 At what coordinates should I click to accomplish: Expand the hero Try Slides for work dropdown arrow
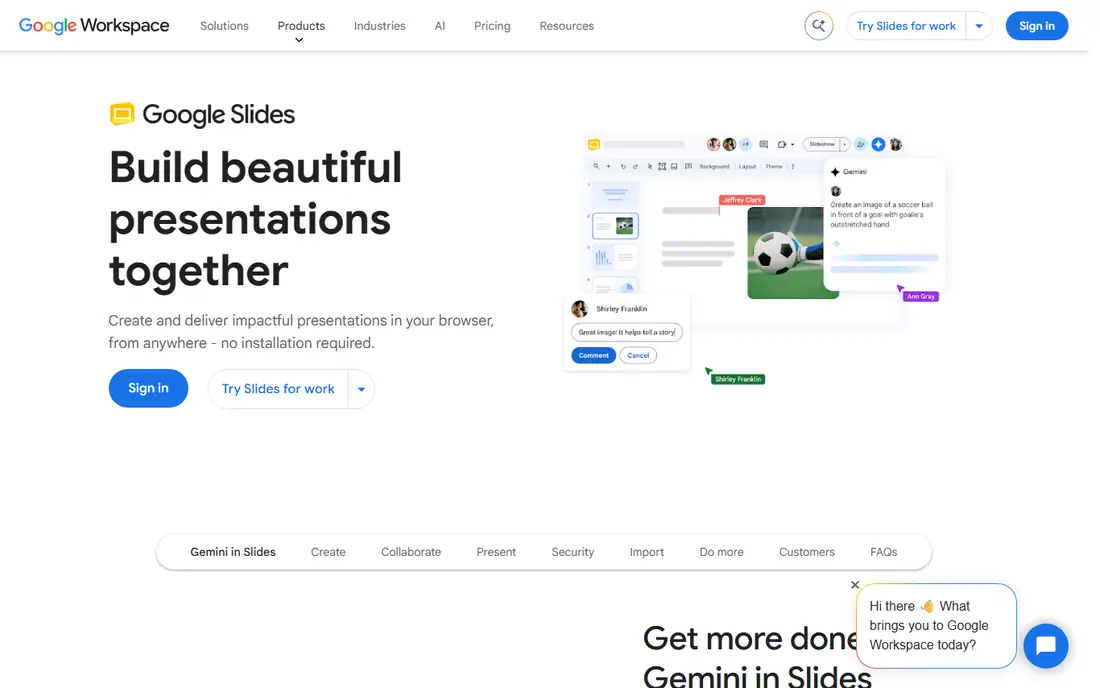[x=361, y=389]
